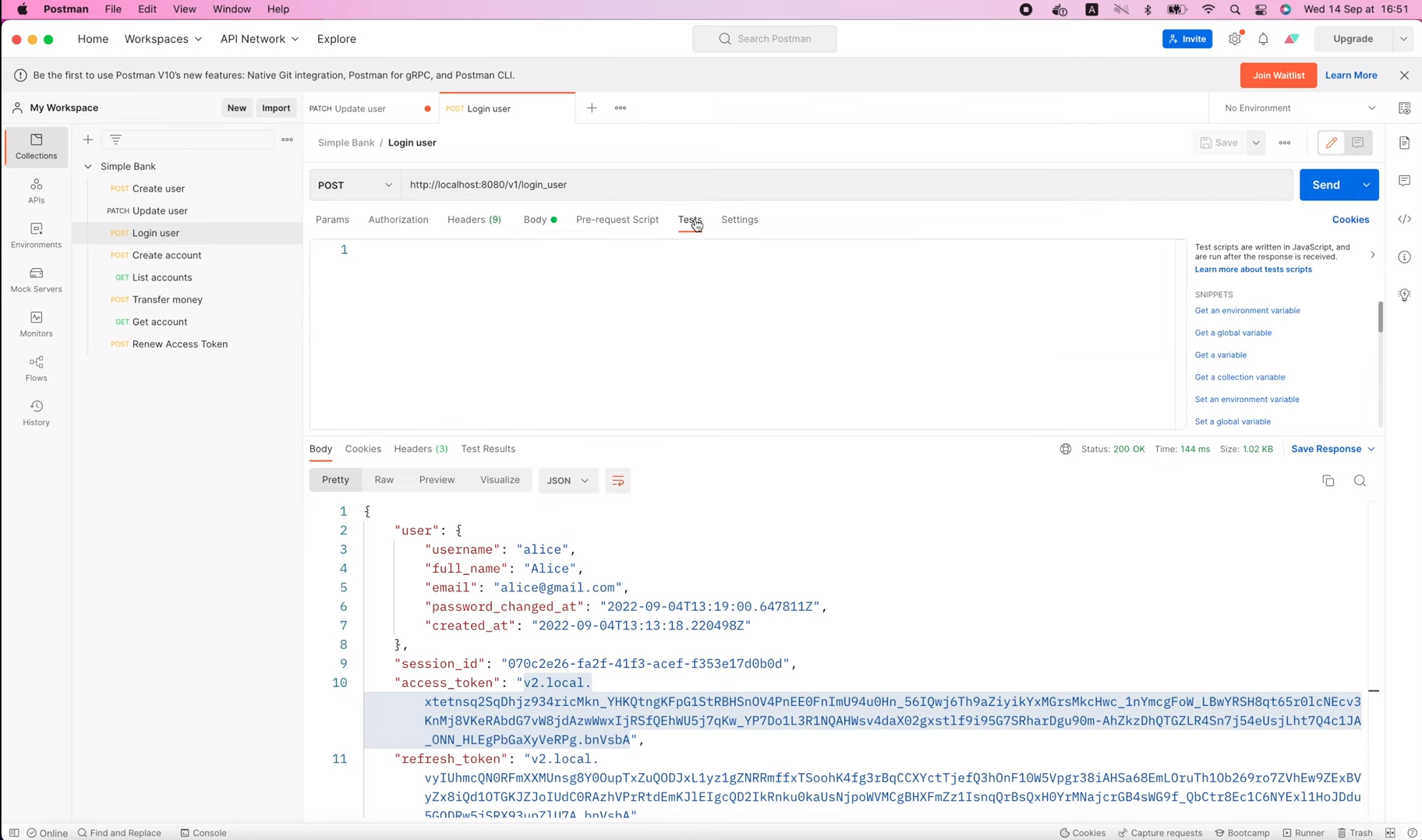Expand the Send button dropdown arrow
The height and width of the screenshot is (840, 1422).
pyautogui.click(x=1366, y=185)
